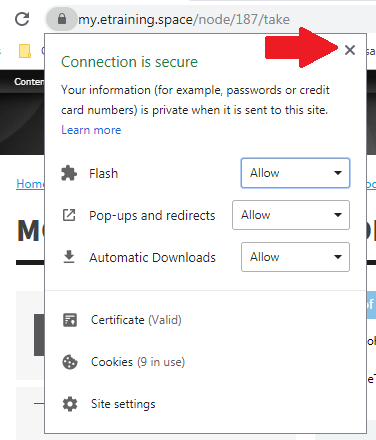Open Certificate (Valid) details

136,320
